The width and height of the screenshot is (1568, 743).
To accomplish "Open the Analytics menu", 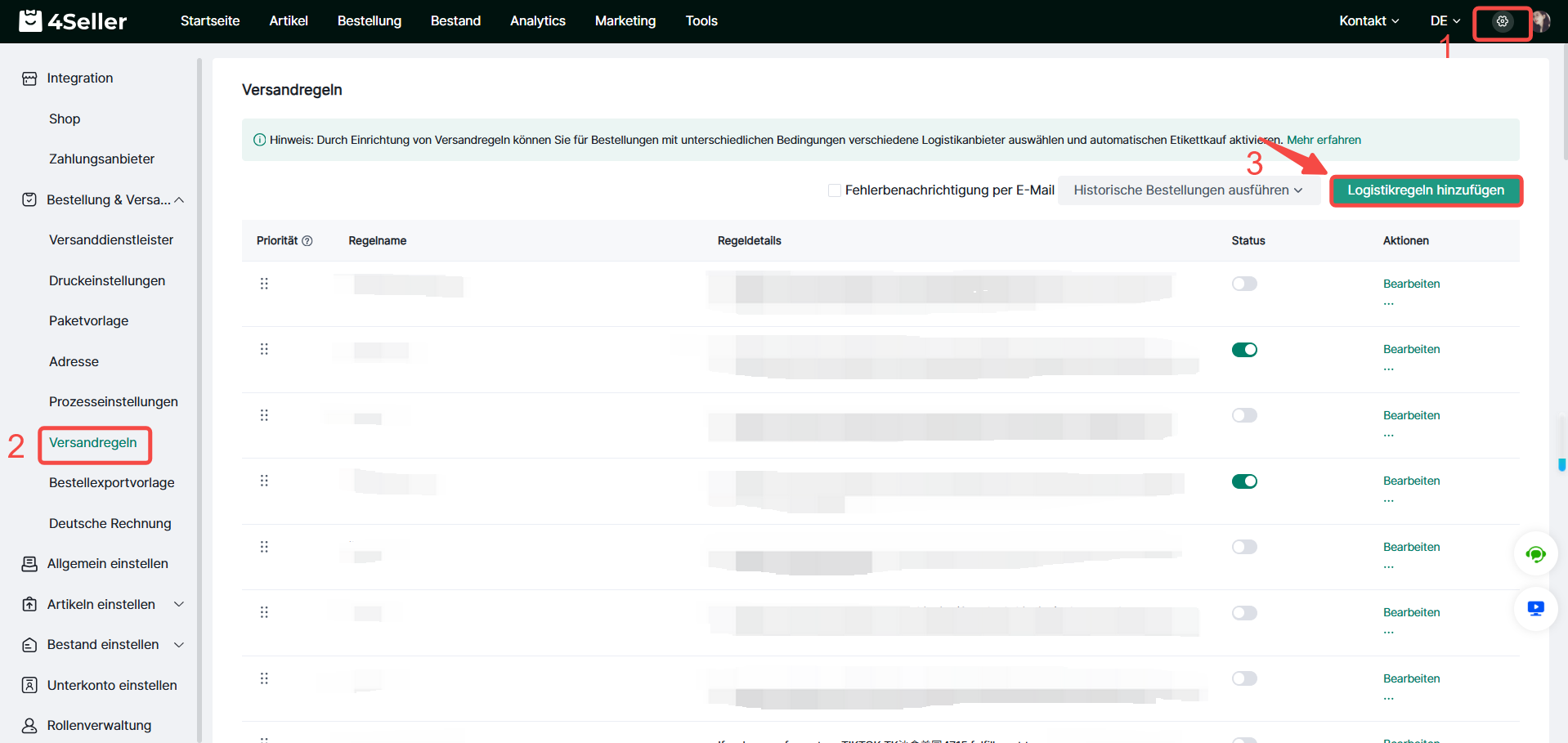I will [537, 21].
